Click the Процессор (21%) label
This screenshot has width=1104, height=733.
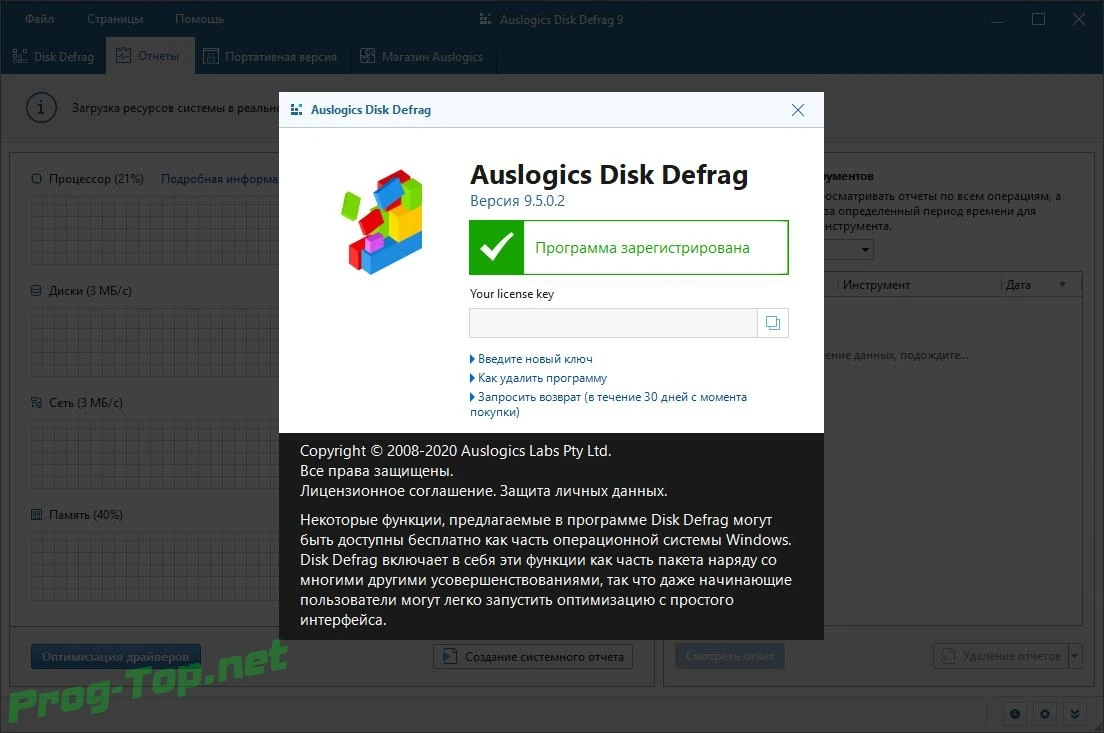(x=96, y=179)
